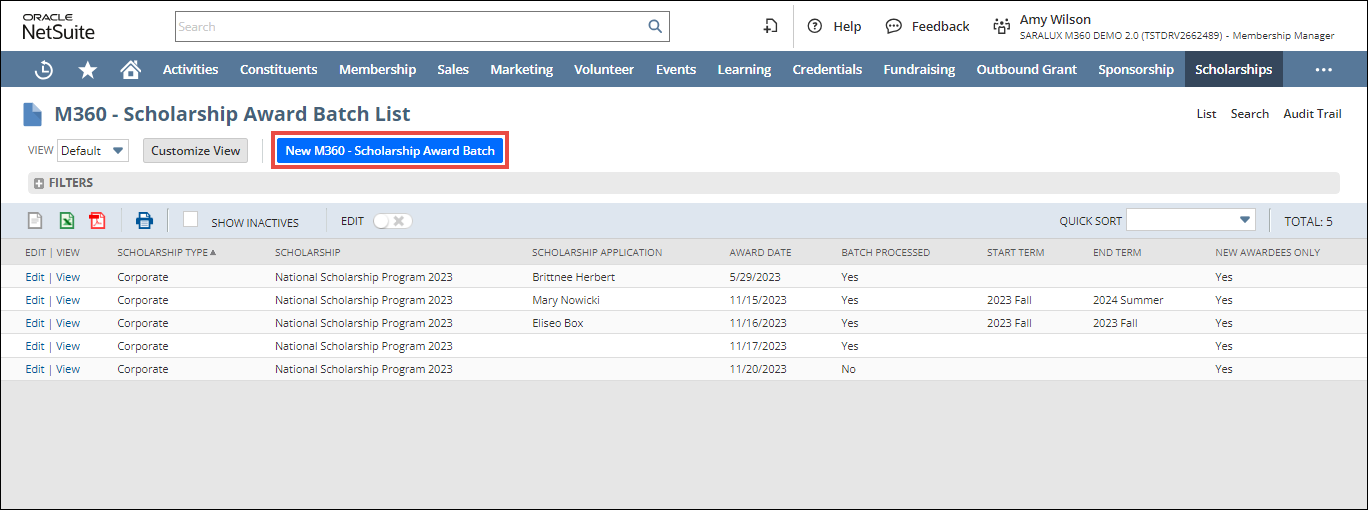Export list to PDF icon

click(x=97, y=221)
